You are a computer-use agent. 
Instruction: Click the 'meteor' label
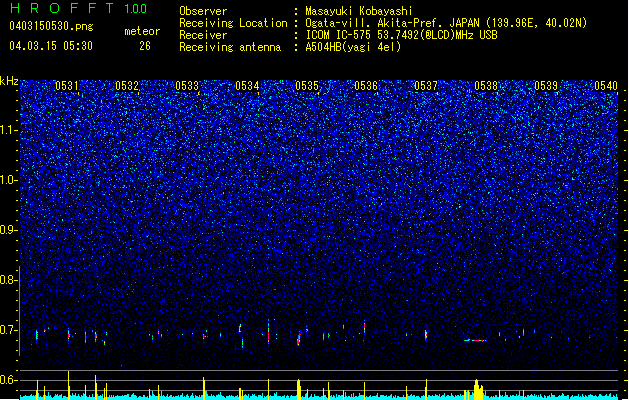142,31
